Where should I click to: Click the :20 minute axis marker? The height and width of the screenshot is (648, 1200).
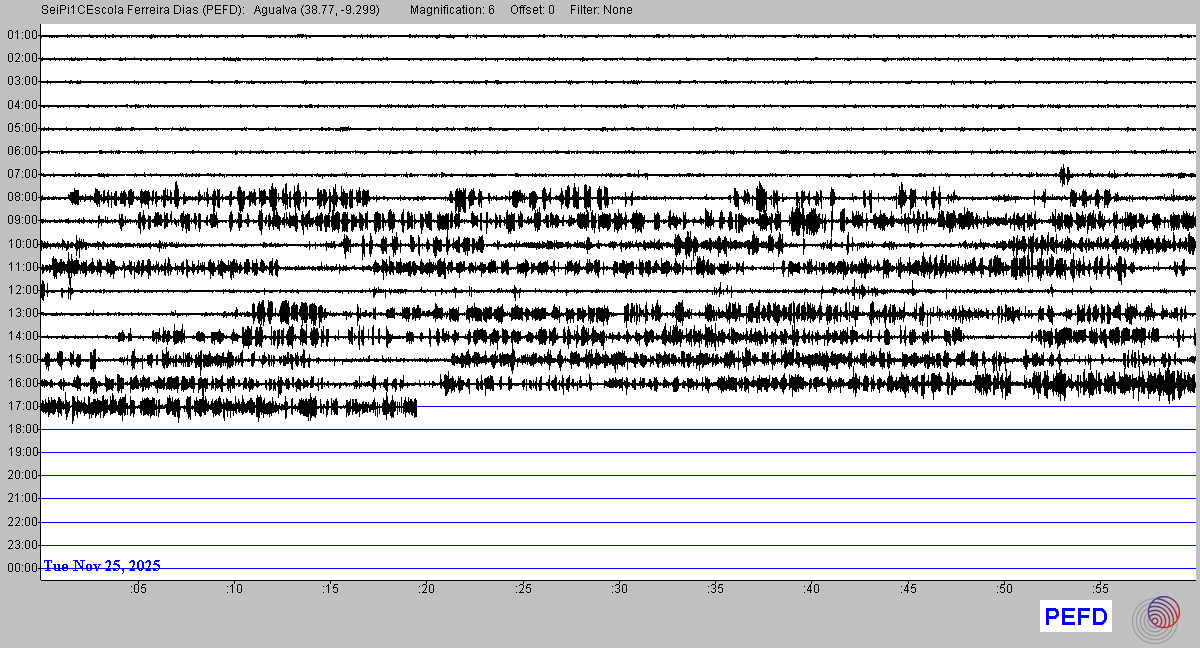427,590
